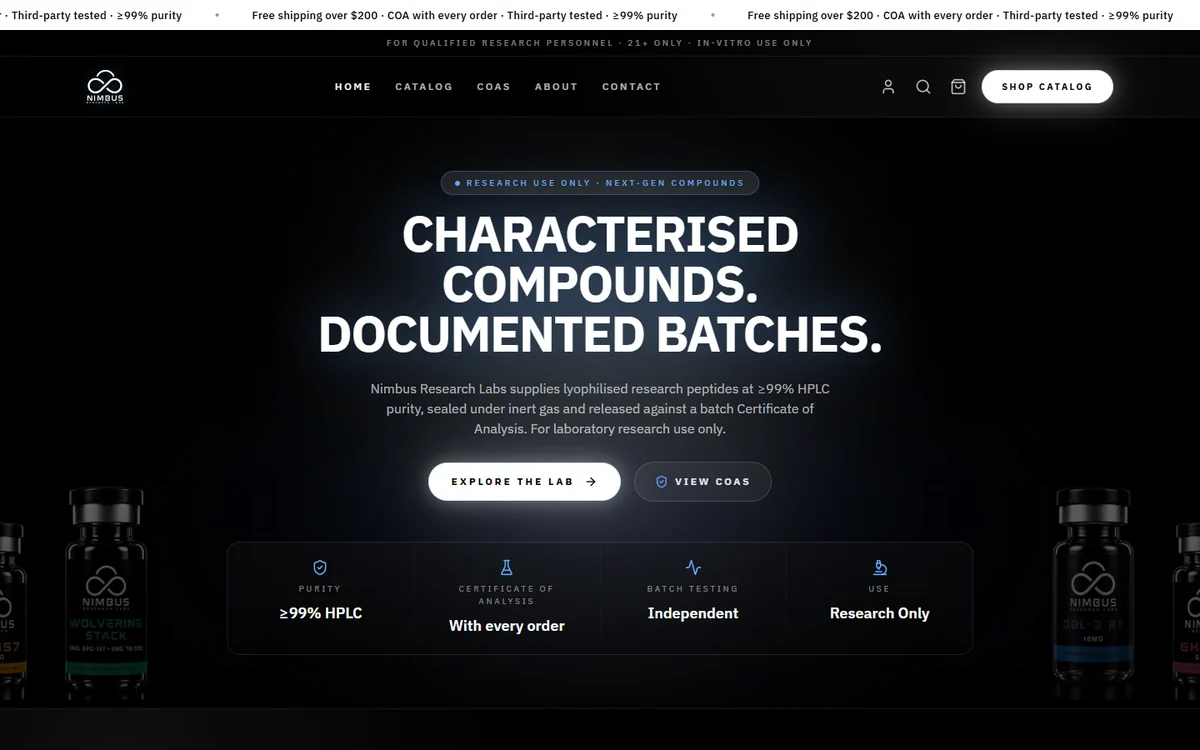Click the pulse icon above Batch Testing

click(x=693, y=567)
